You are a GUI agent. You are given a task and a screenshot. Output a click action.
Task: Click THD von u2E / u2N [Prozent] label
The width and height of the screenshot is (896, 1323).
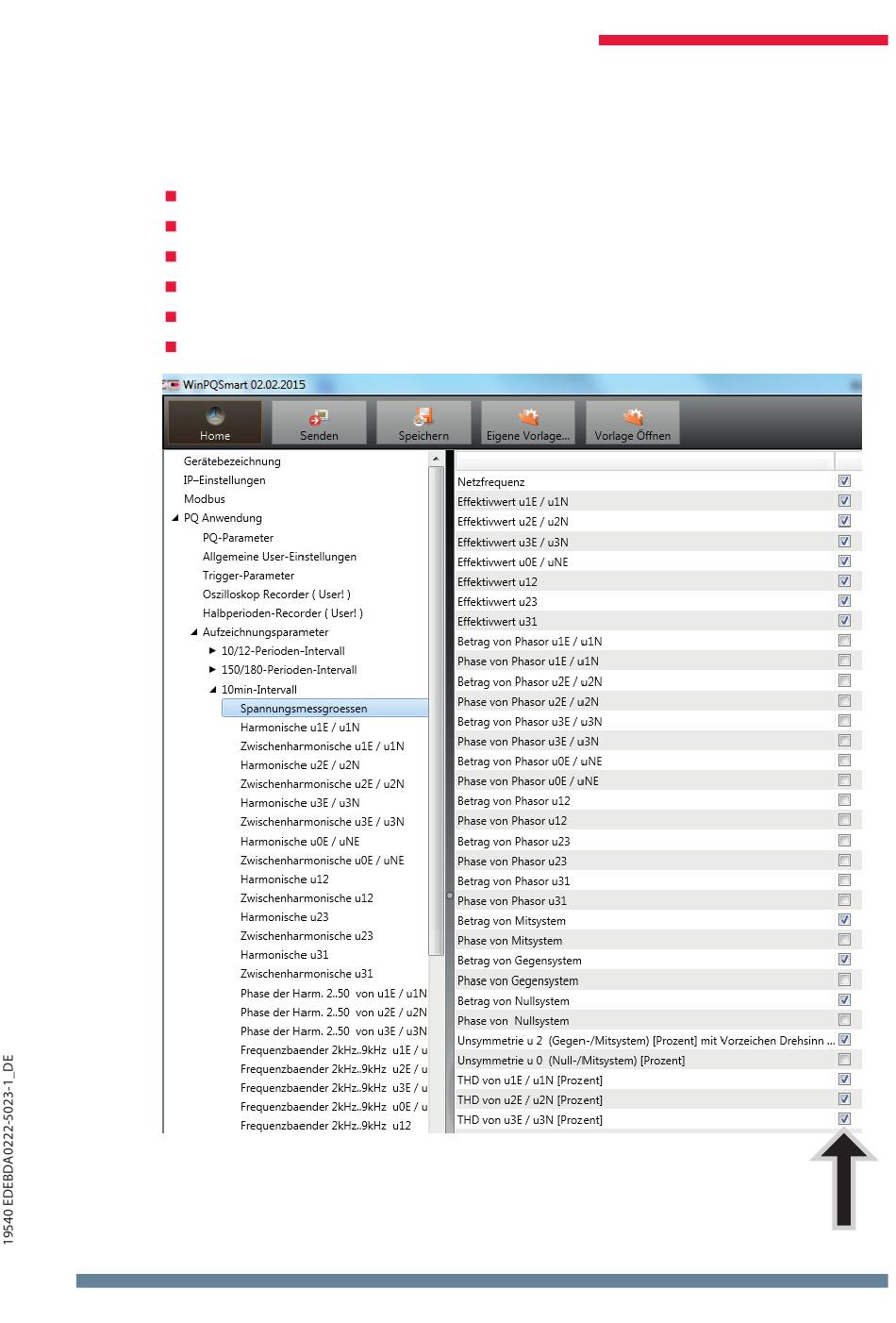pyautogui.click(x=530, y=1099)
